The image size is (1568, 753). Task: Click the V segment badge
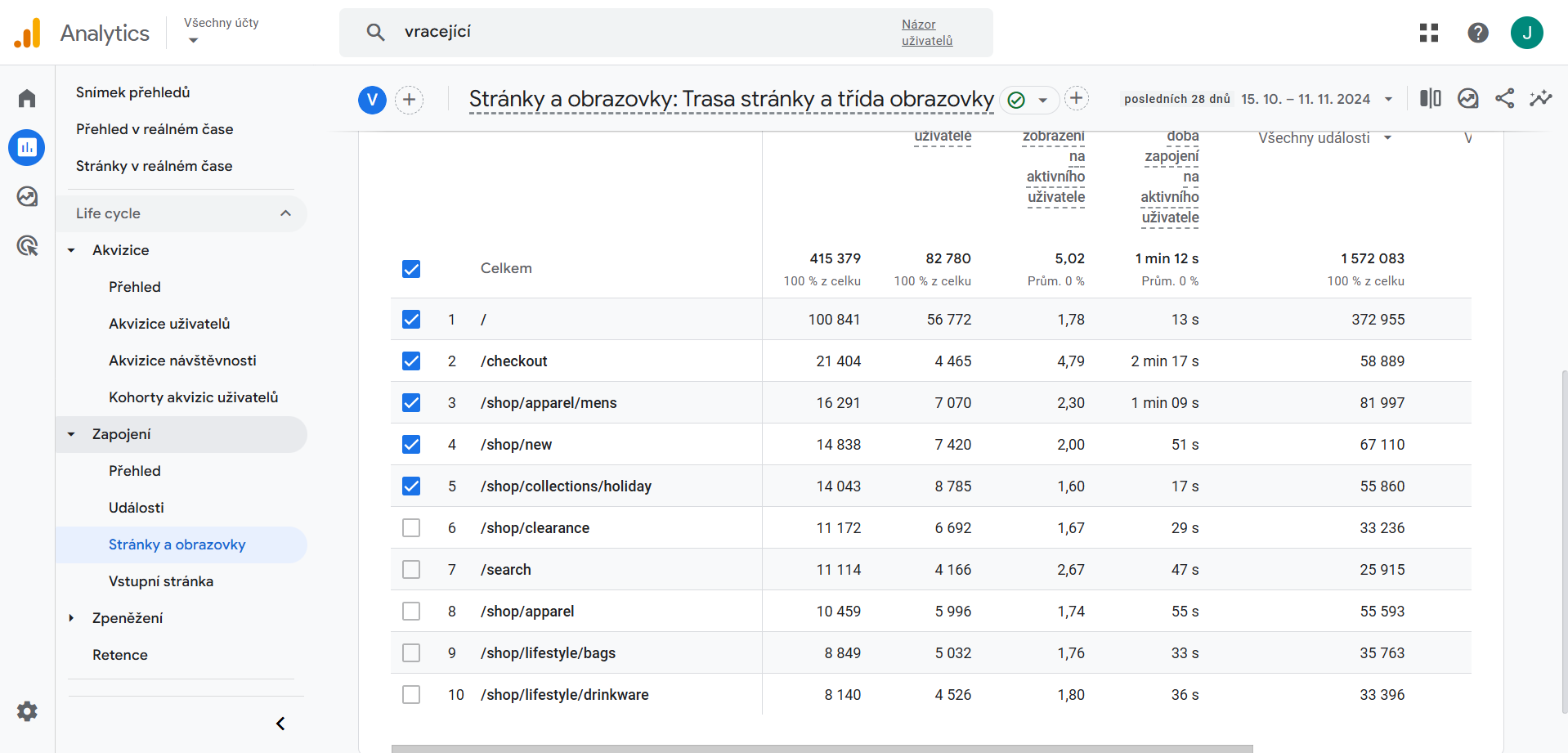(372, 100)
